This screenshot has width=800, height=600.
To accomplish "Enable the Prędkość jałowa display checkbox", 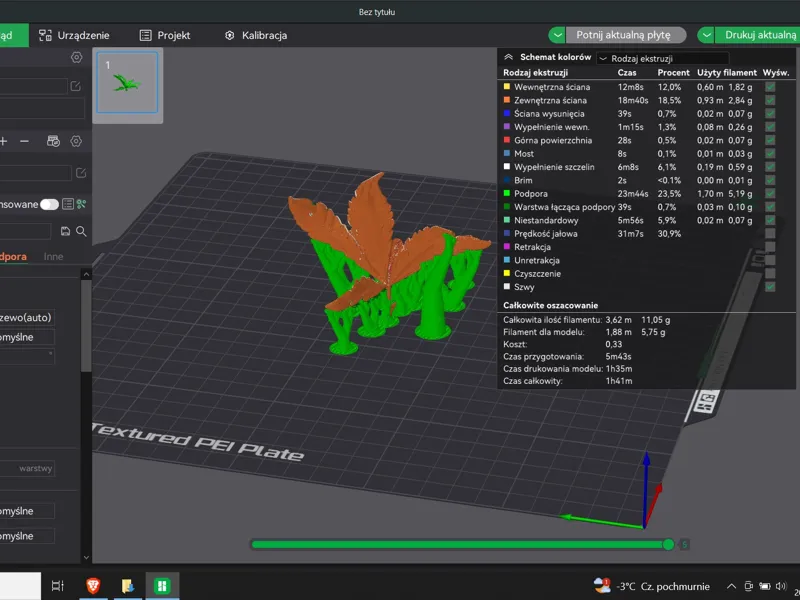I will coord(770,234).
